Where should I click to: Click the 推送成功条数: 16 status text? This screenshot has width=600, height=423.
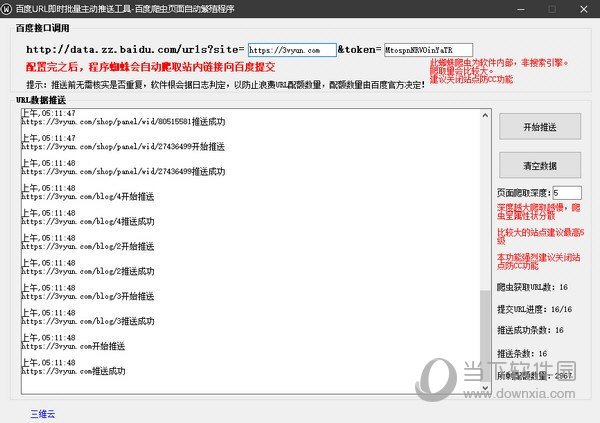530,330
